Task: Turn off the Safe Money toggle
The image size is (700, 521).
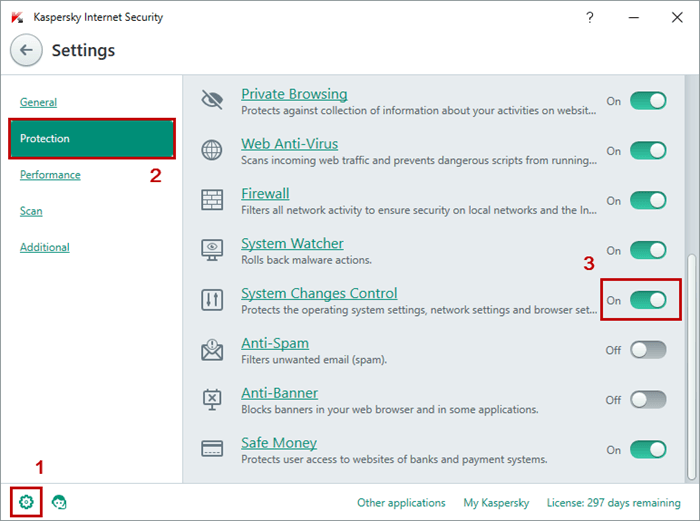Action: [x=648, y=450]
